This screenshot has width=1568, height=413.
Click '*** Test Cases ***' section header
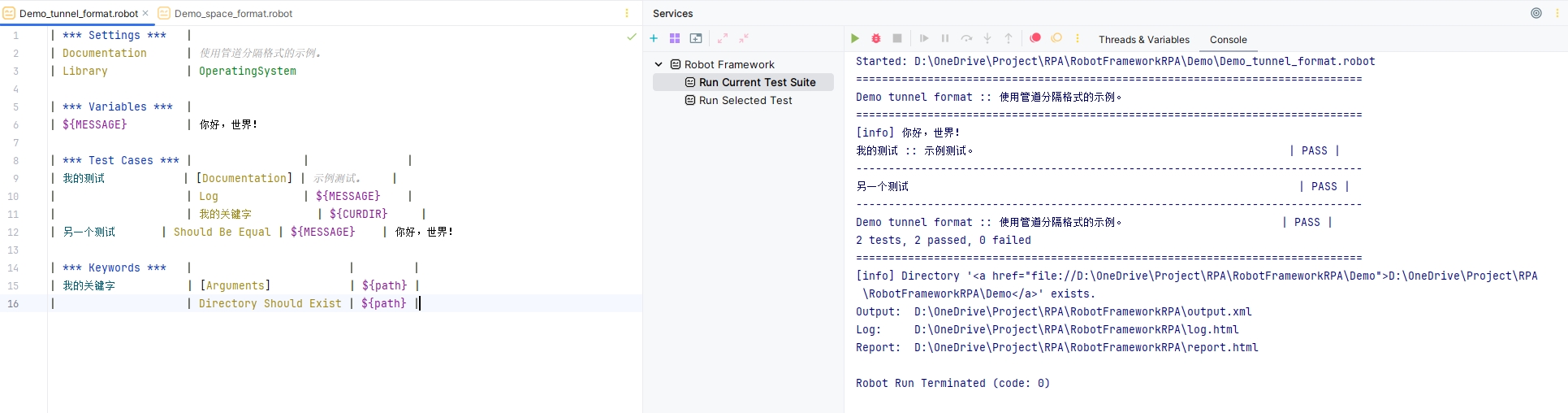coord(121,160)
